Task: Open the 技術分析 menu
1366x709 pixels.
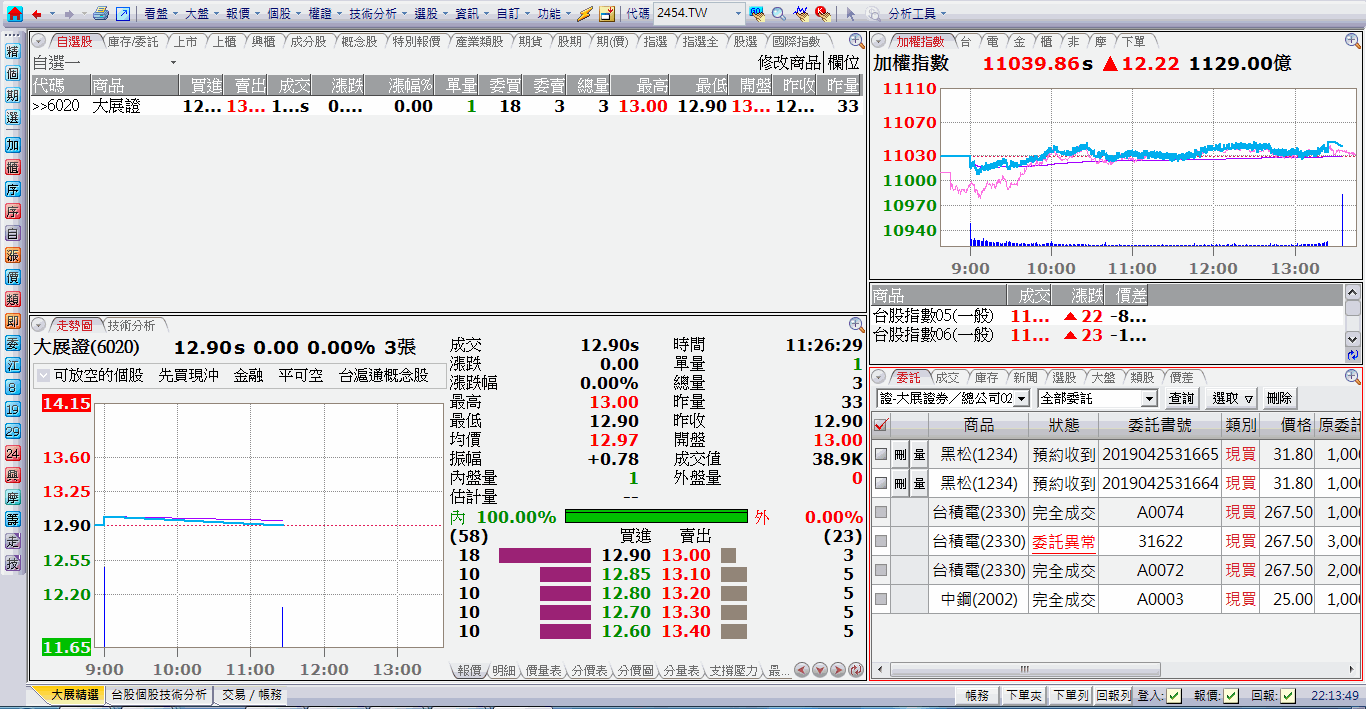Action: [x=378, y=14]
